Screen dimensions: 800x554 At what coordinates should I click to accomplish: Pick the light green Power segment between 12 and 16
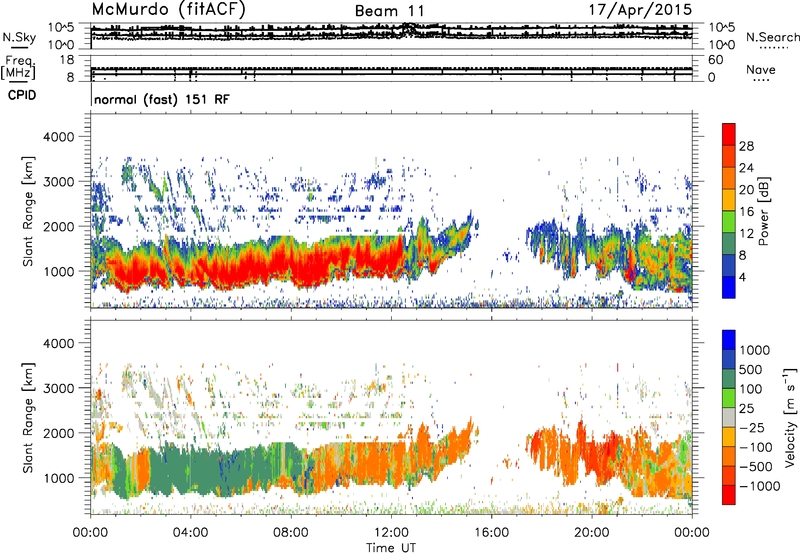coord(729,222)
